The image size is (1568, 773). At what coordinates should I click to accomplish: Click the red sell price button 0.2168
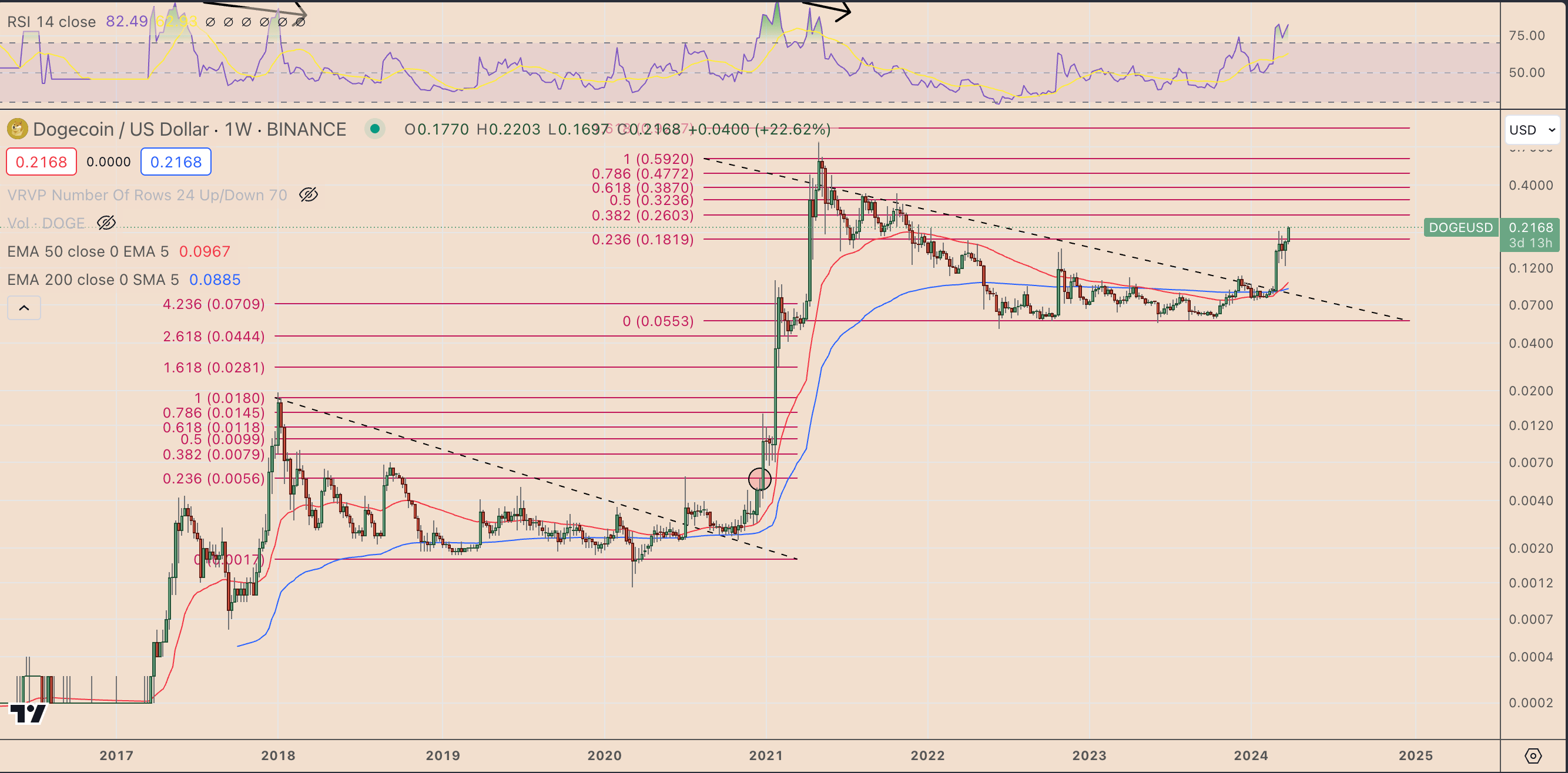(x=41, y=162)
